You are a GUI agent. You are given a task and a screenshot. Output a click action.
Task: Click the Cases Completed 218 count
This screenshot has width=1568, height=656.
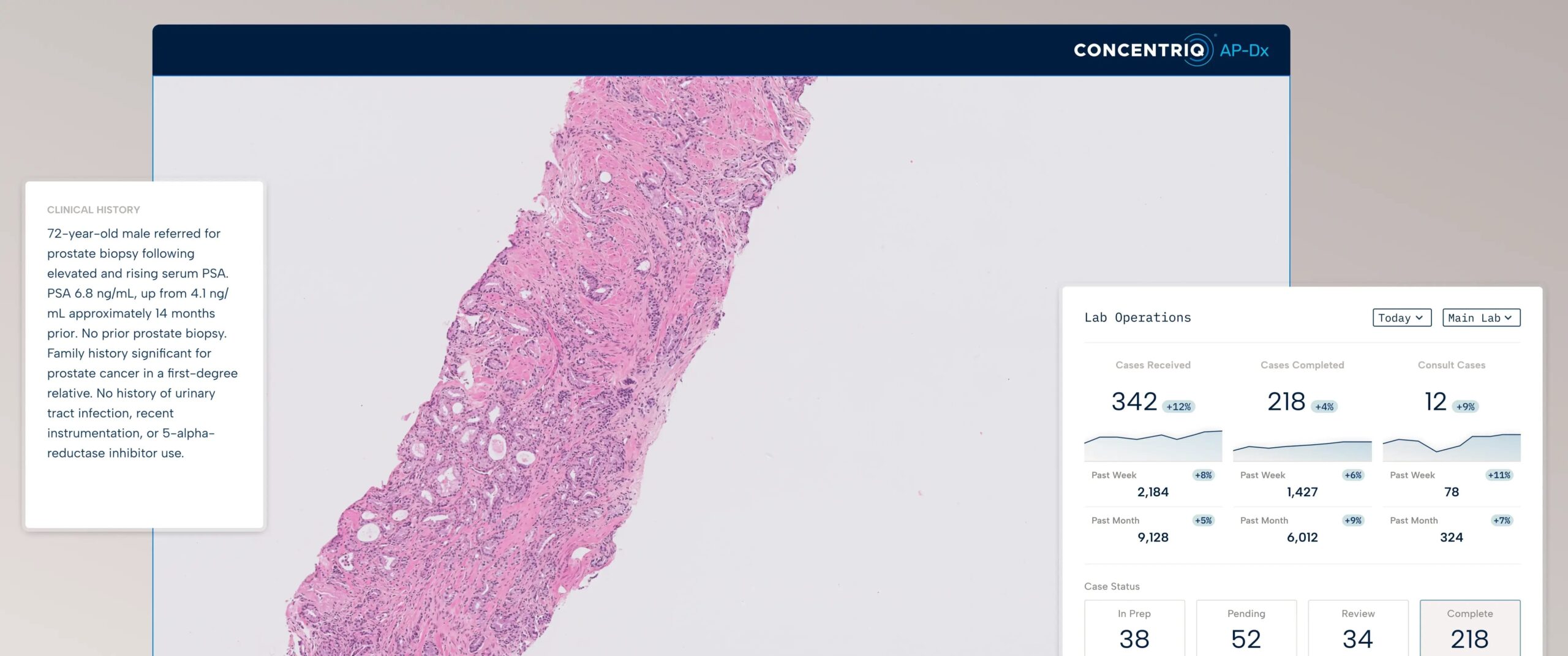[x=1286, y=402]
